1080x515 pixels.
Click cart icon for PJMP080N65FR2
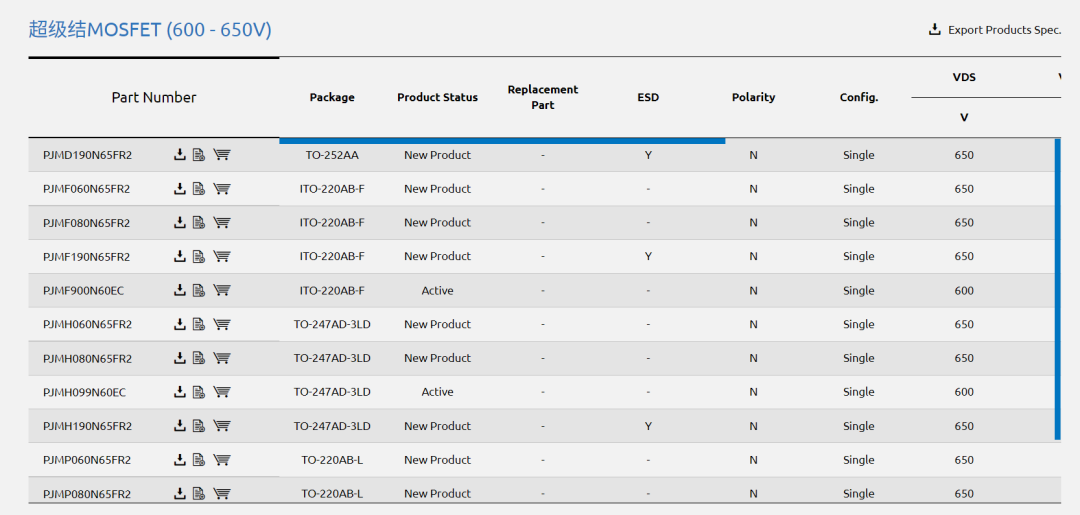pos(222,494)
